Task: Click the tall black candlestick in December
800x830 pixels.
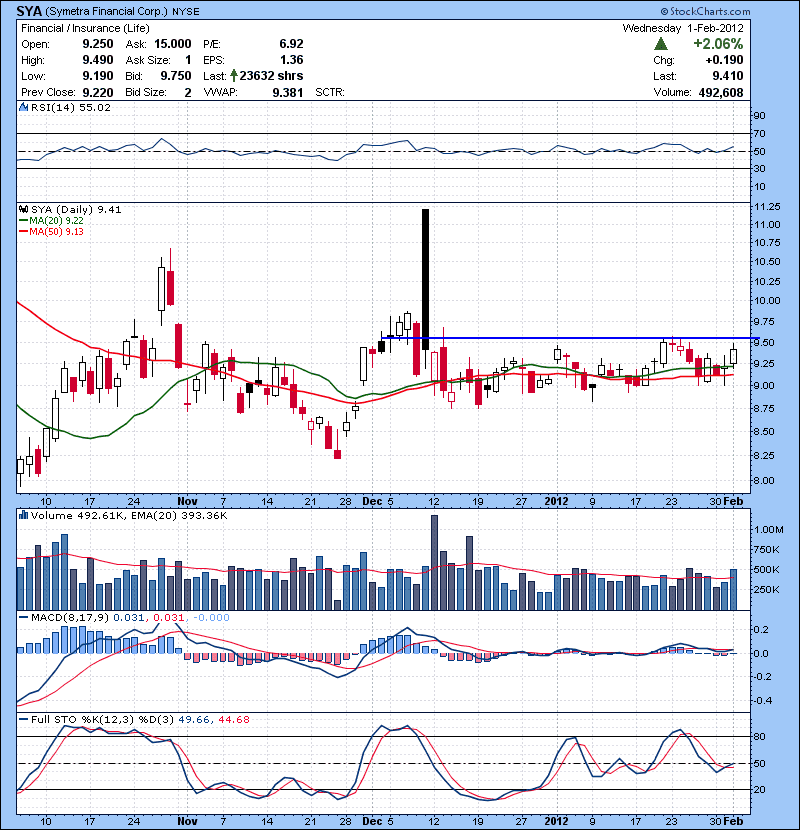Action: point(425,279)
